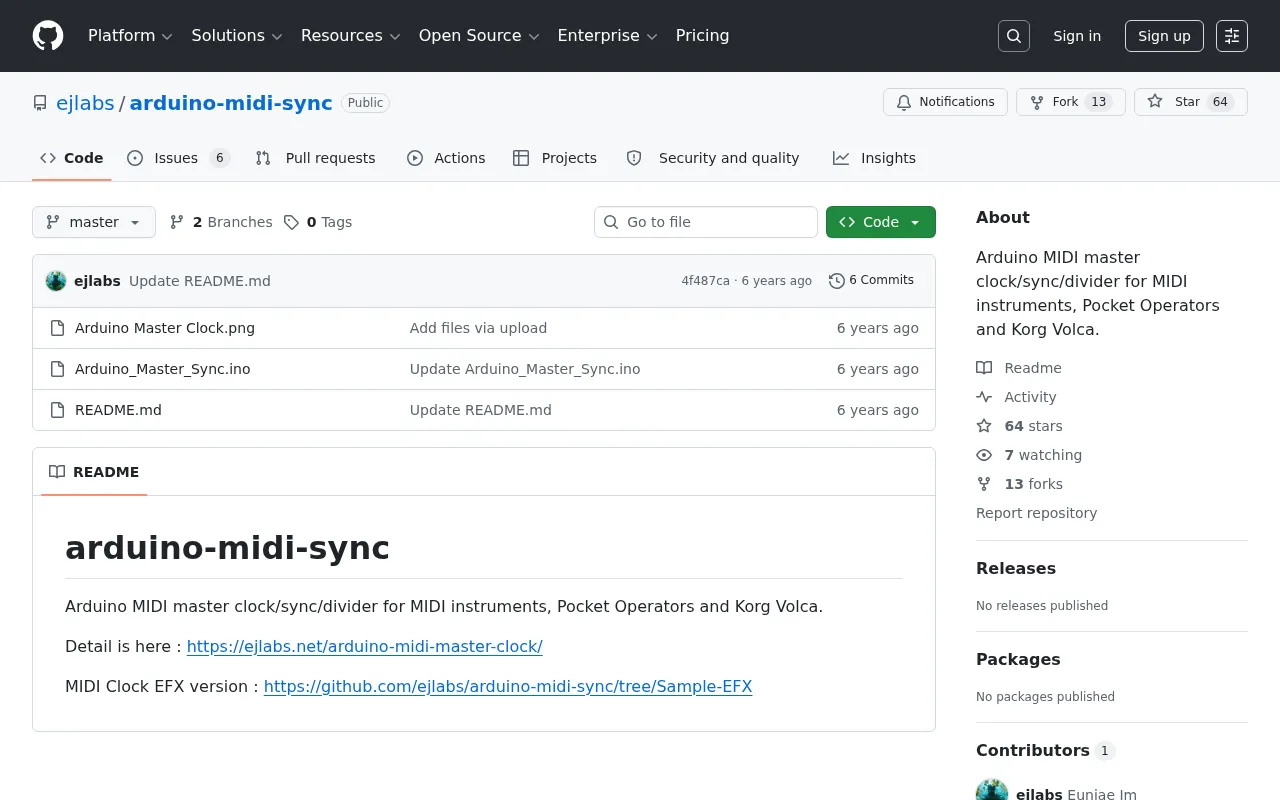
Task: Open the Arduino Master Clock.png file
Action: coord(165,328)
